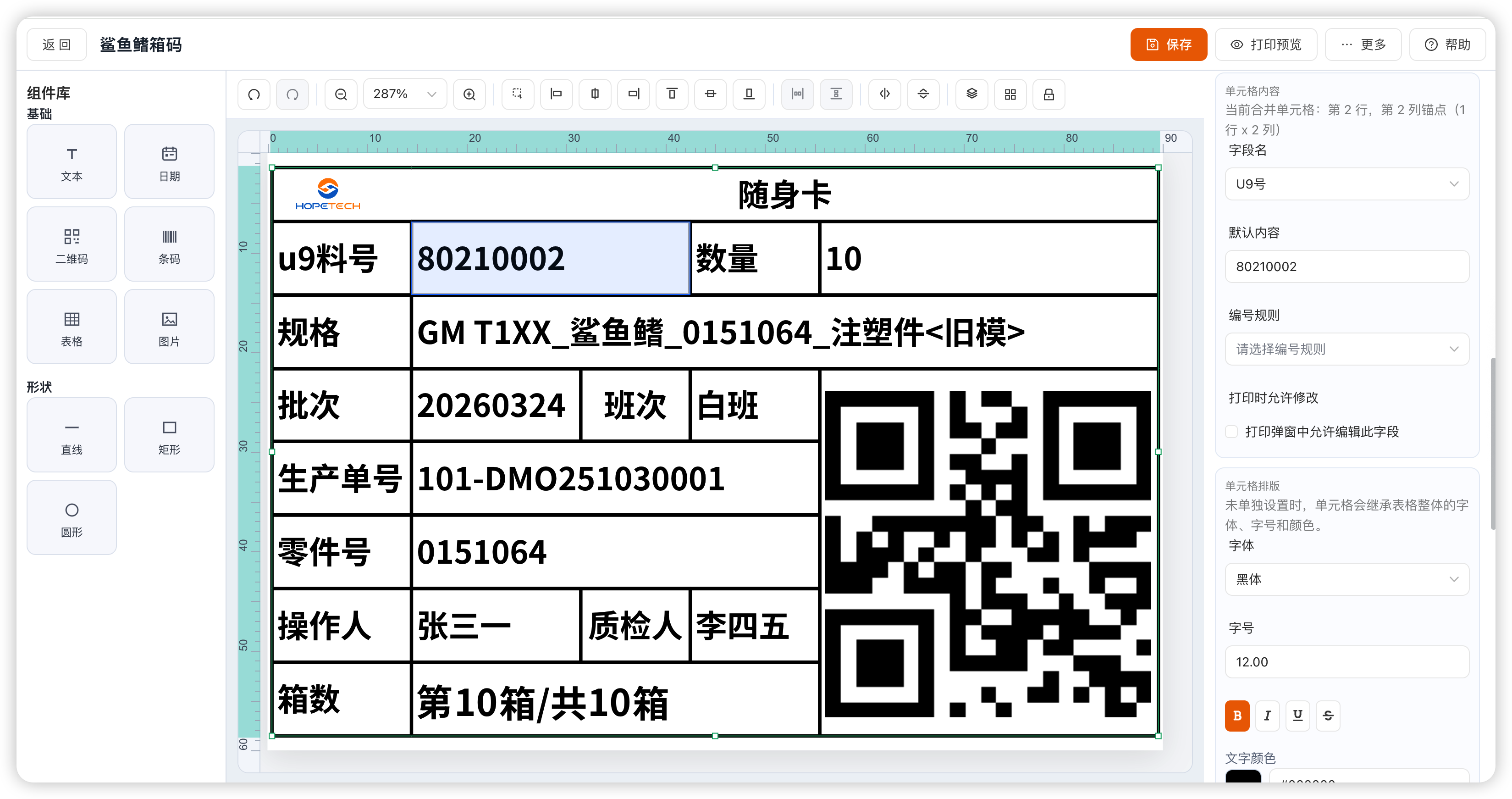Image resolution: width=1512 pixels, height=799 pixels.
Task: Click the 保存 save button
Action: 1168,44
